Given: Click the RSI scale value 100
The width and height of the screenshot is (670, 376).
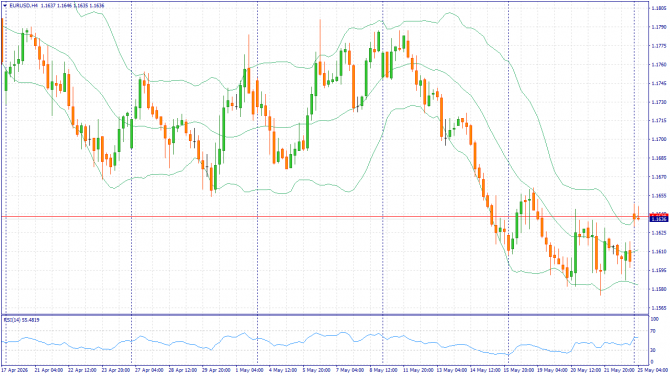Looking at the screenshot, I should (x=654, y=319).
